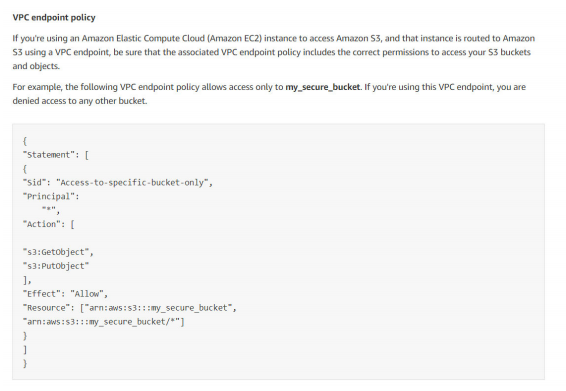Click the paragraph starting "For example"

click(x=269, y=94)
